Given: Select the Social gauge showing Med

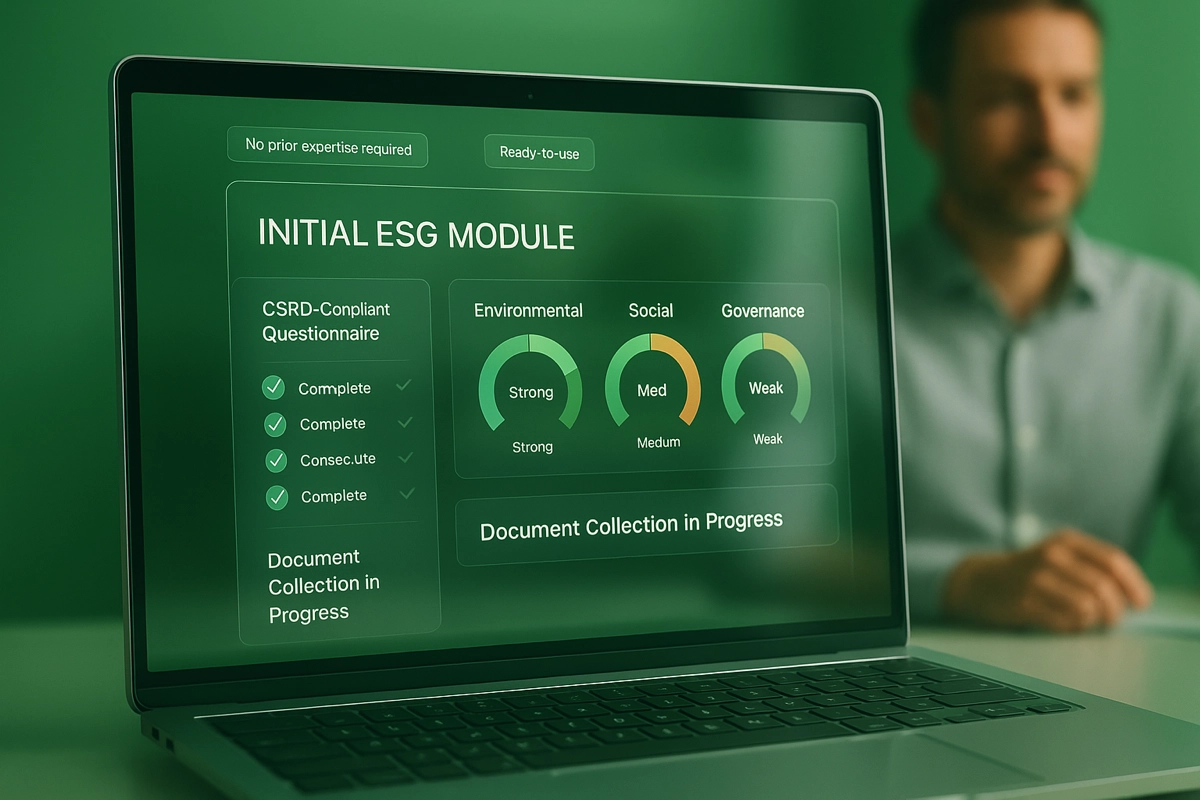Looking at the screenshot, I should [x=653, y=385].
